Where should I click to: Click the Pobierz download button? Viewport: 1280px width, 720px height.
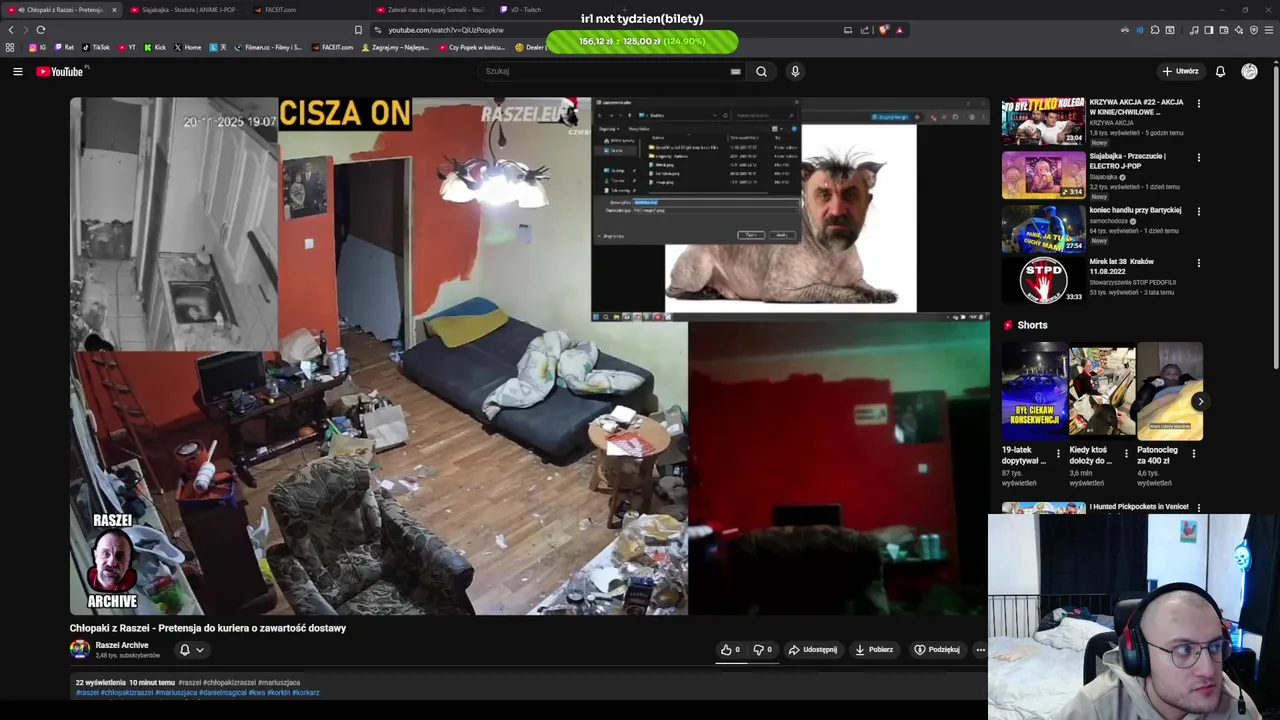874,649
